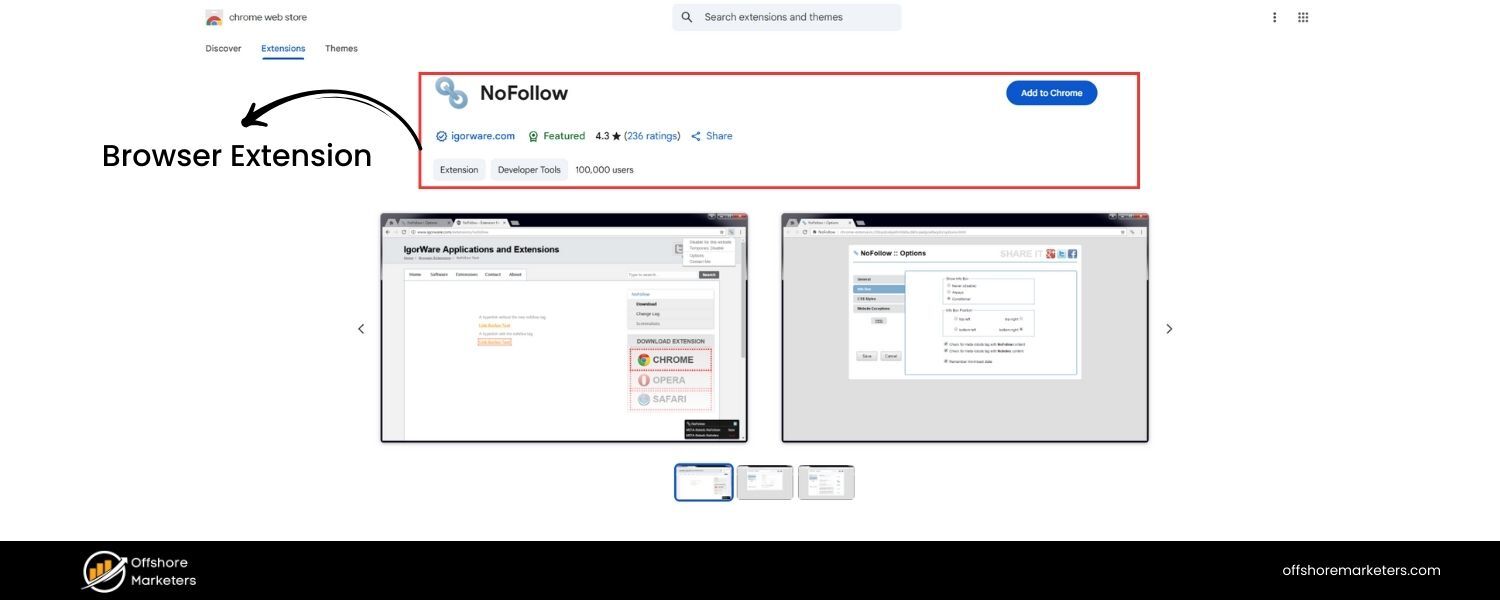Click the next screenshot arrow

click(1168, 328)
